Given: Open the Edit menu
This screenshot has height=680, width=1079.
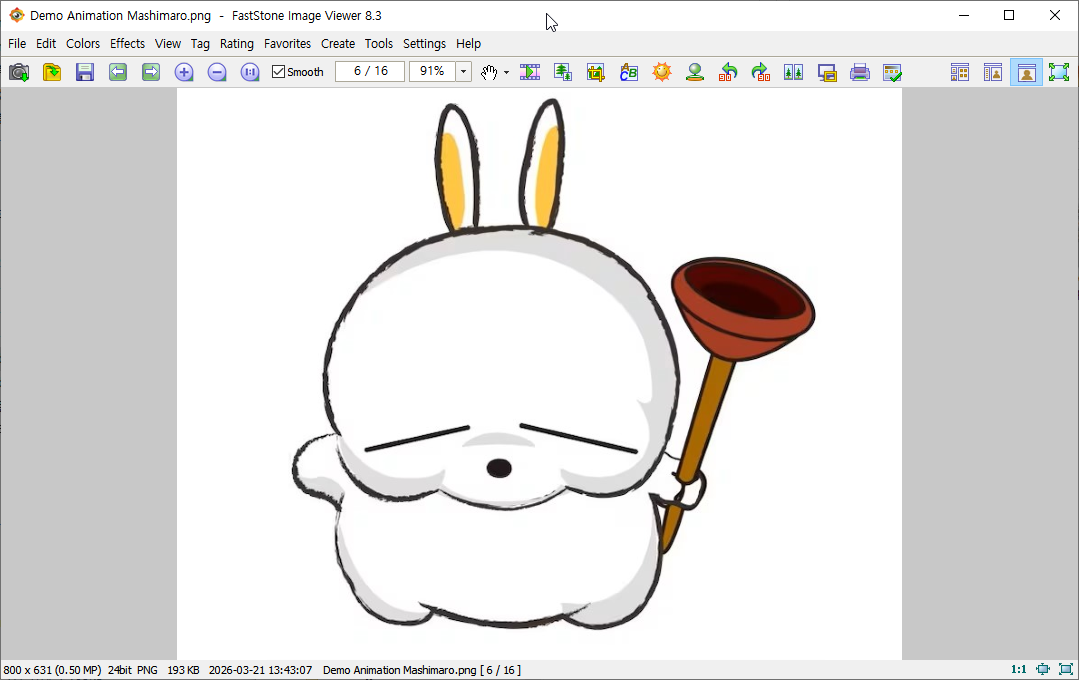Looking at the screenshot, I should [46, 43].
